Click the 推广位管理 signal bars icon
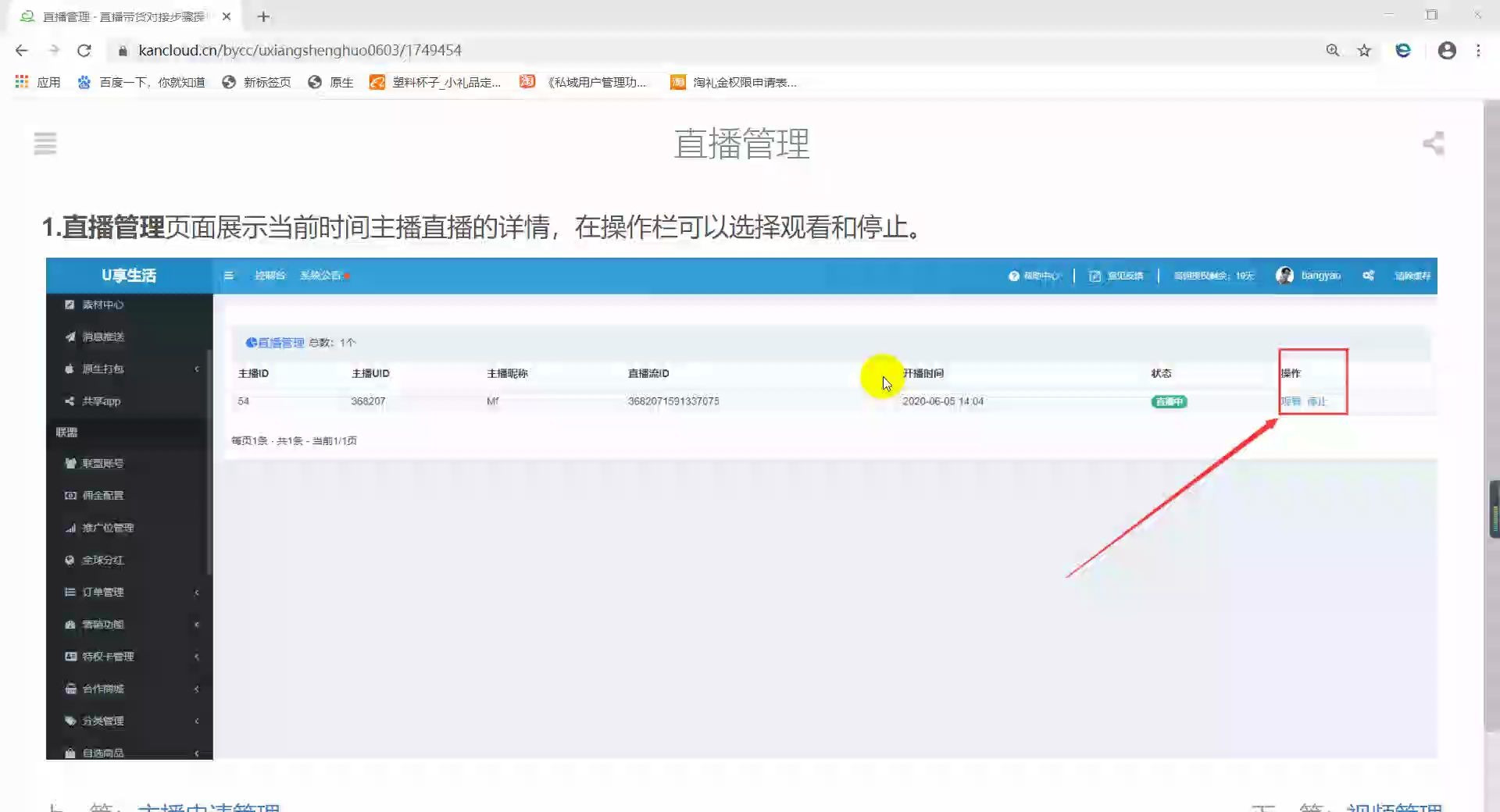This screenshot has width=1500, height=812. point(70,528)
